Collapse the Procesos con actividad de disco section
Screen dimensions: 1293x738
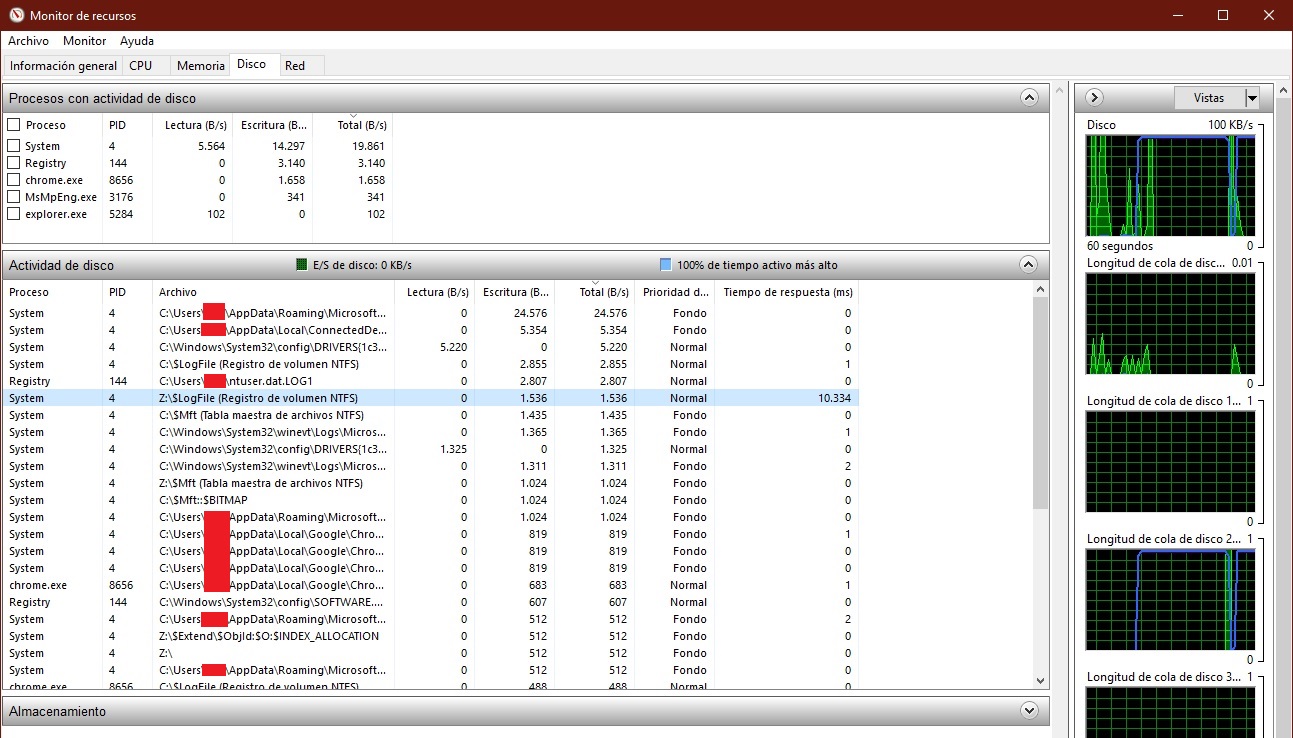click(x=1029, y=98)
